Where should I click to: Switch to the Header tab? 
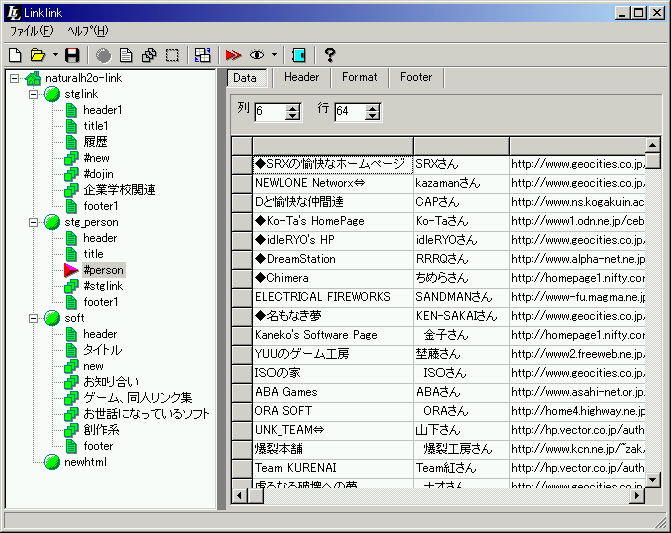[301, 77]
